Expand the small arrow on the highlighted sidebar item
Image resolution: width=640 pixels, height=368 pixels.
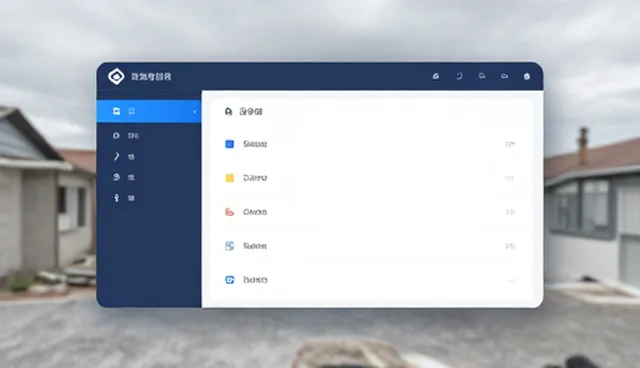tap(195, 111)
